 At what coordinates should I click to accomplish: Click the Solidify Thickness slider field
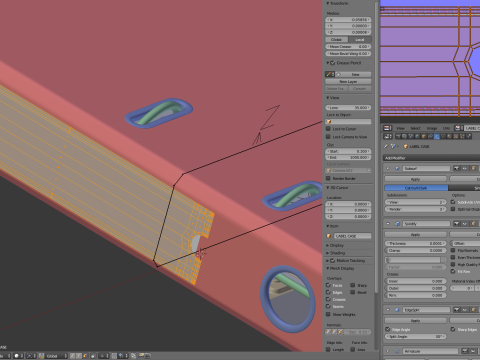[415, 243]
